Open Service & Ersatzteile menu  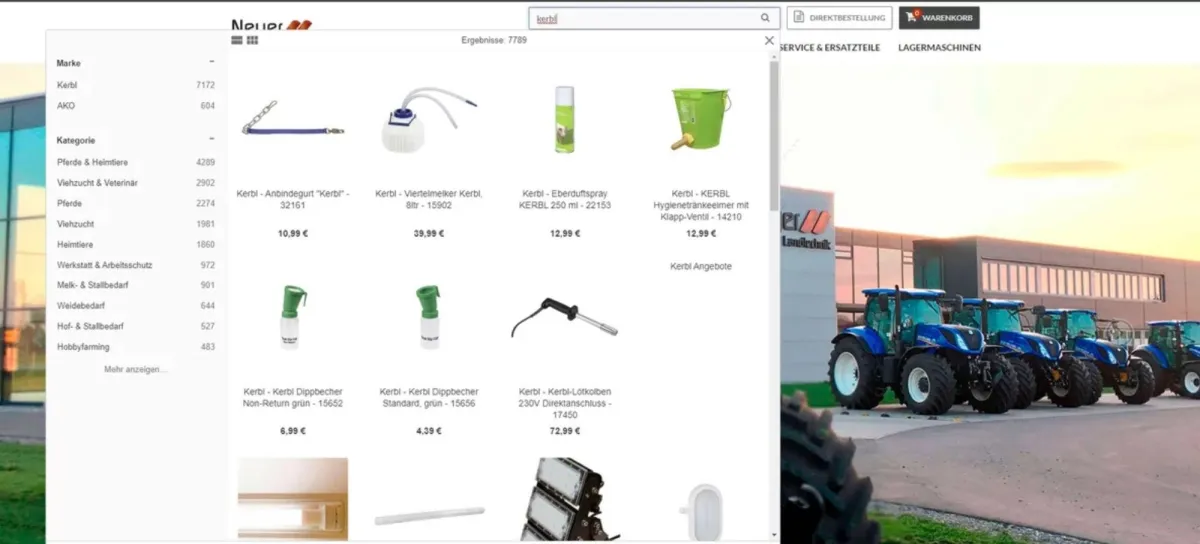pos(829,47)
